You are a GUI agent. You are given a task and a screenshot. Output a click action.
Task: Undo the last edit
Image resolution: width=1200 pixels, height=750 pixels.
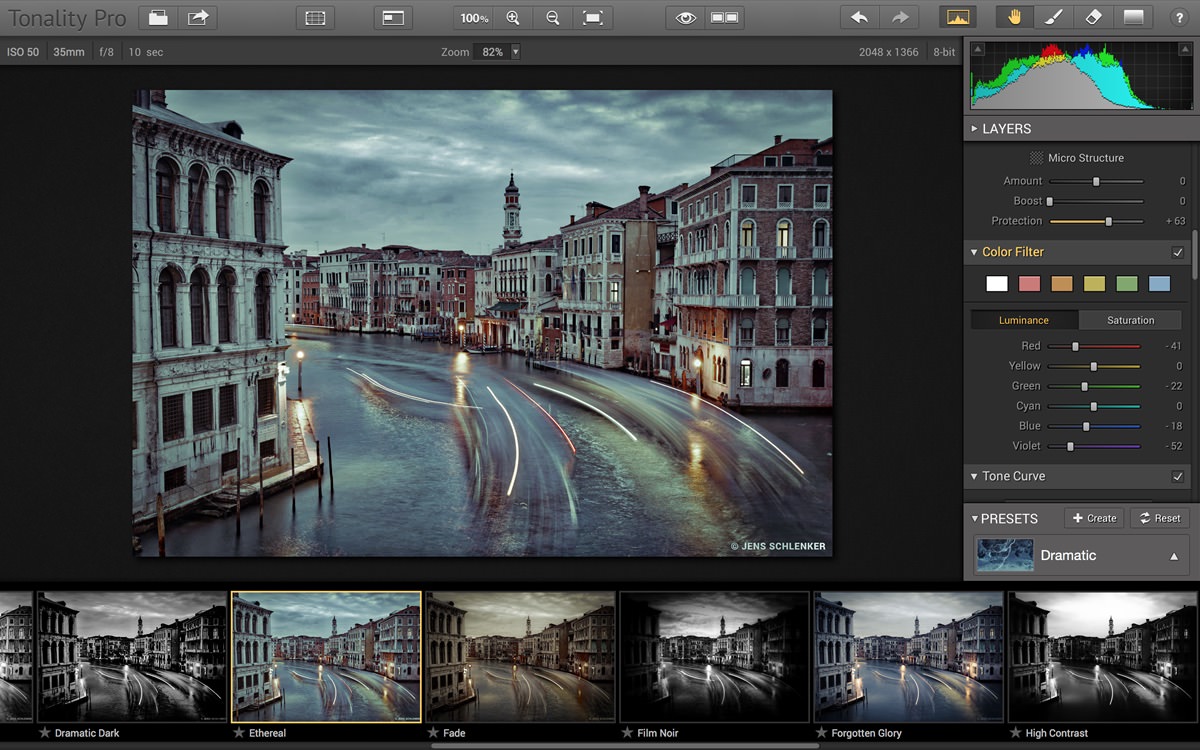tap(859, 17)
